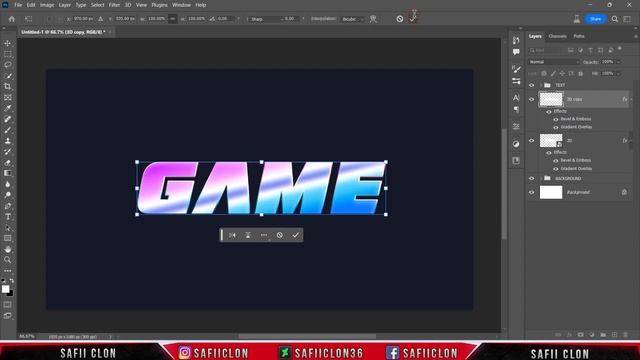Image resolution: width=640 pixels, height=360 pixels.
Task: Click the Share button
Action: pos(596,19)
